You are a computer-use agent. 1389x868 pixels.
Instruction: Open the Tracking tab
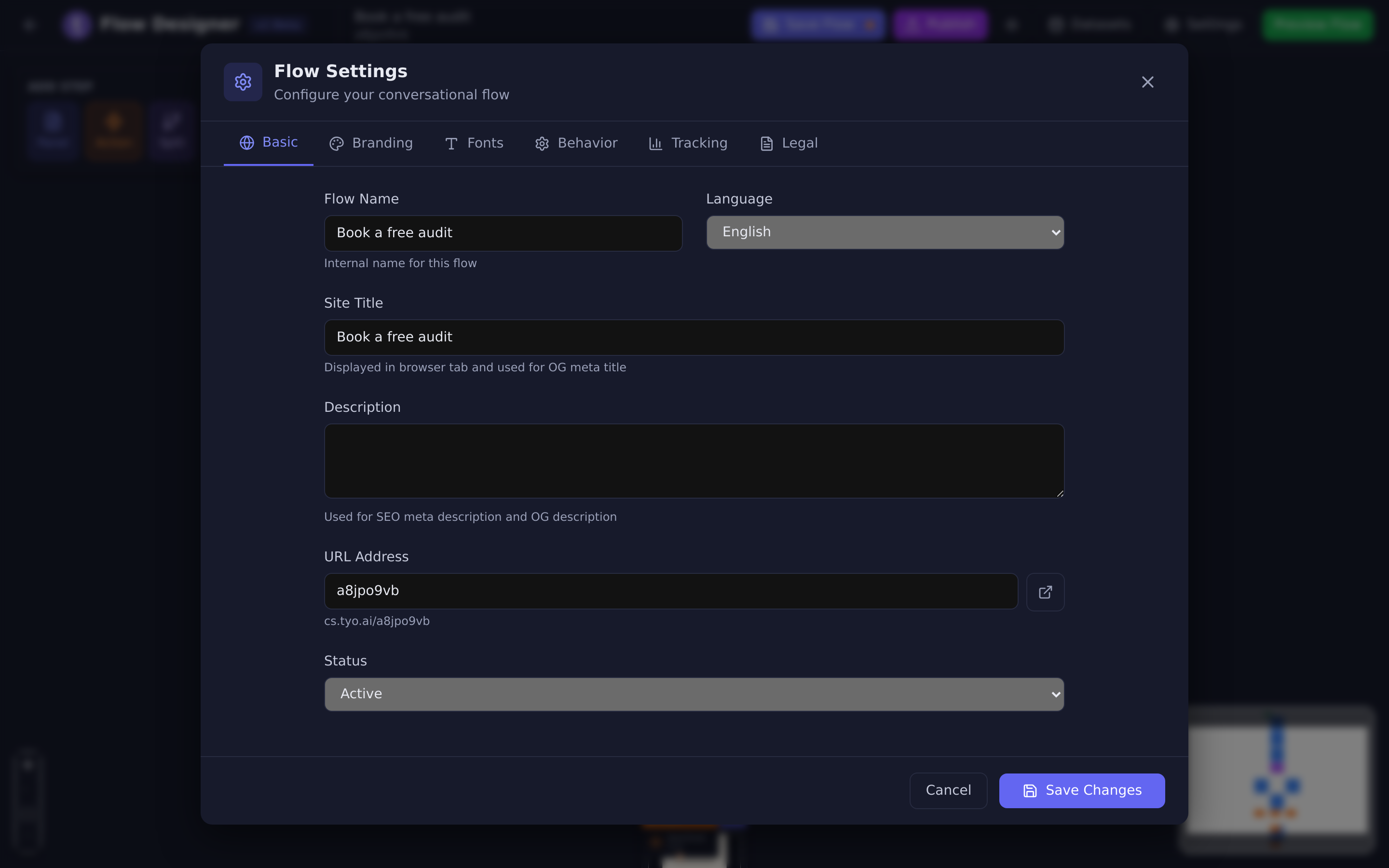pyautogui.click(x=688, y=144)
